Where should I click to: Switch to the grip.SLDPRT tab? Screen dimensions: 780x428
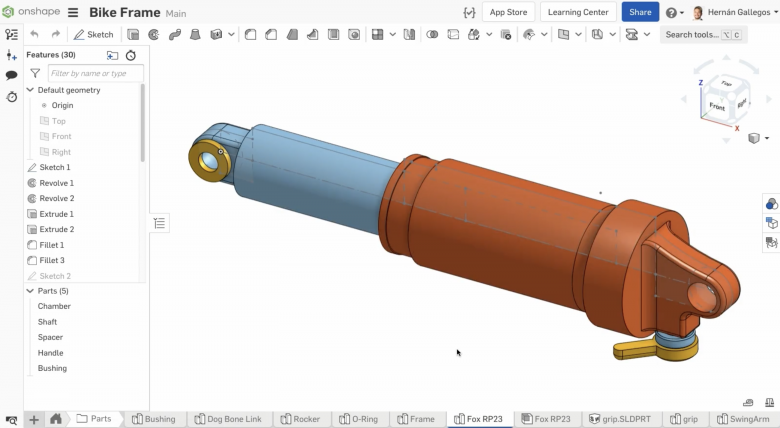pos(620,419)
